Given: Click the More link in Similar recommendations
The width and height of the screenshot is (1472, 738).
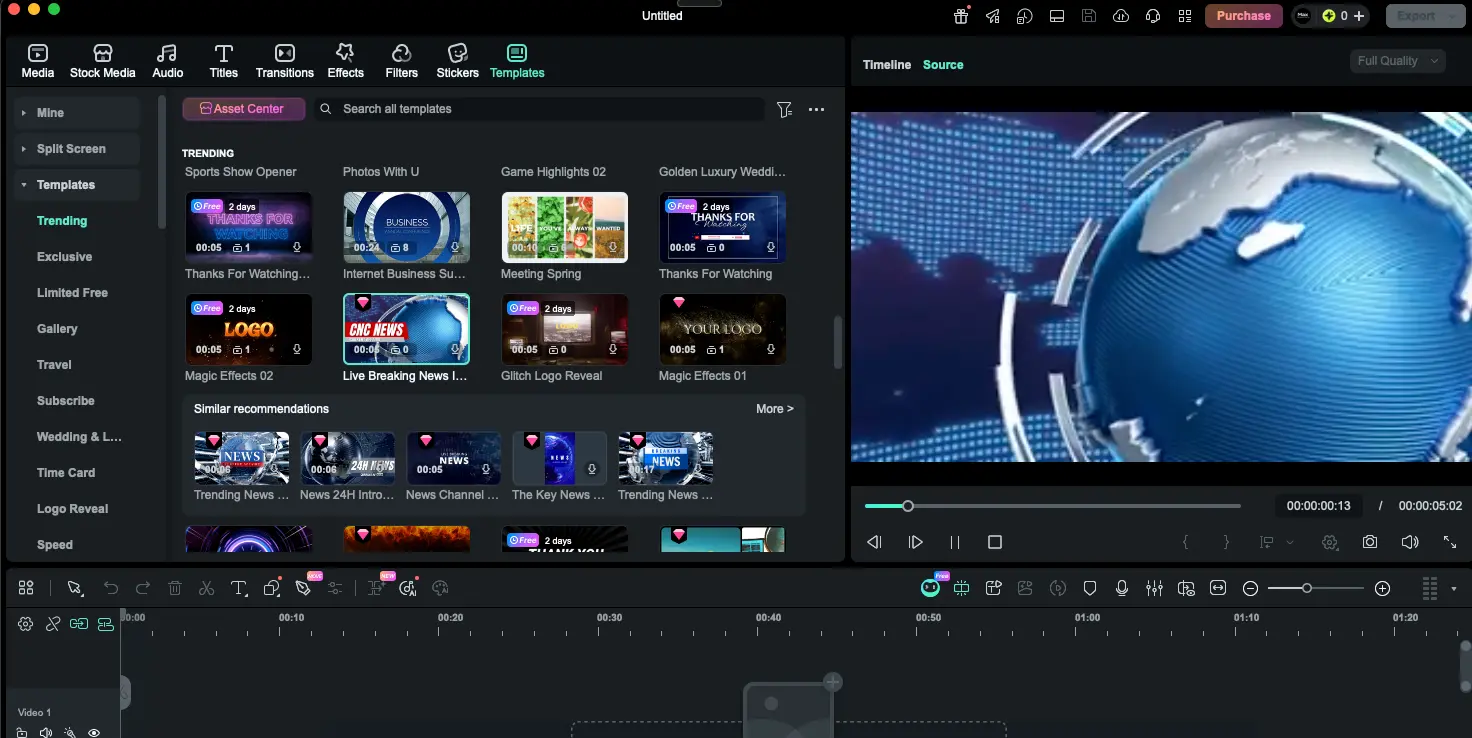Looking at the screenshot, I should click(774, 409).
